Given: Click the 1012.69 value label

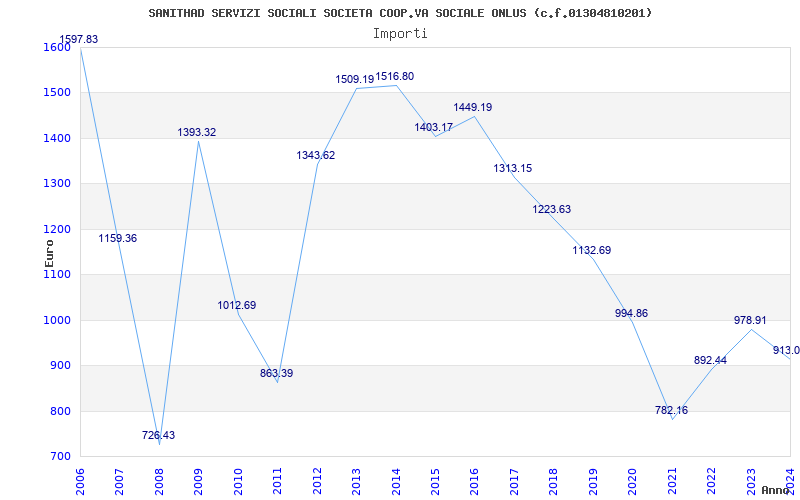Looking at the screenshot, I should [x=237, y=305].
